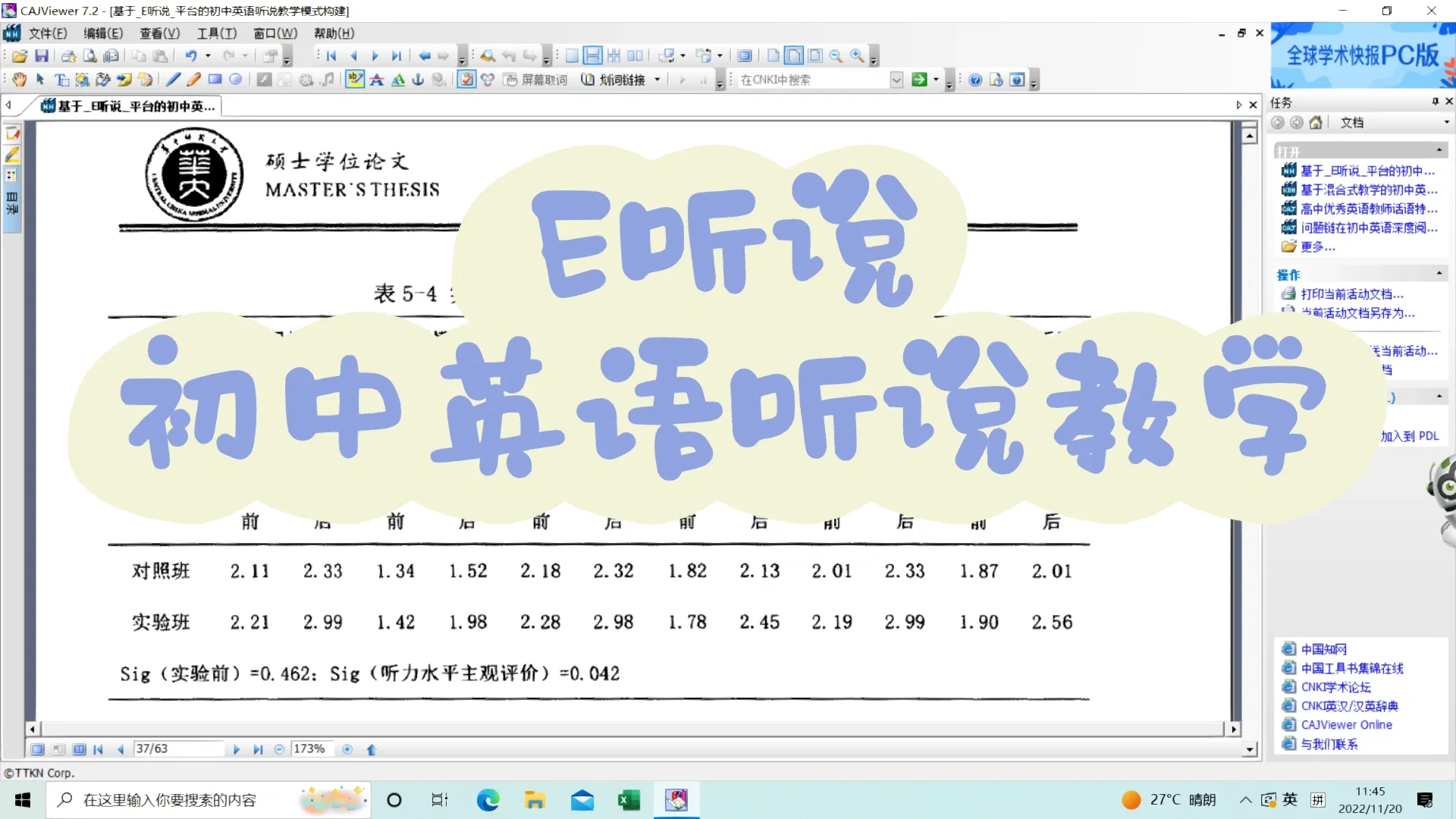Image resolution: width=1456 pixels, height=819 pixels.
Task: Click the Print icon in the toolbar
Action: (x=68, y=56)
